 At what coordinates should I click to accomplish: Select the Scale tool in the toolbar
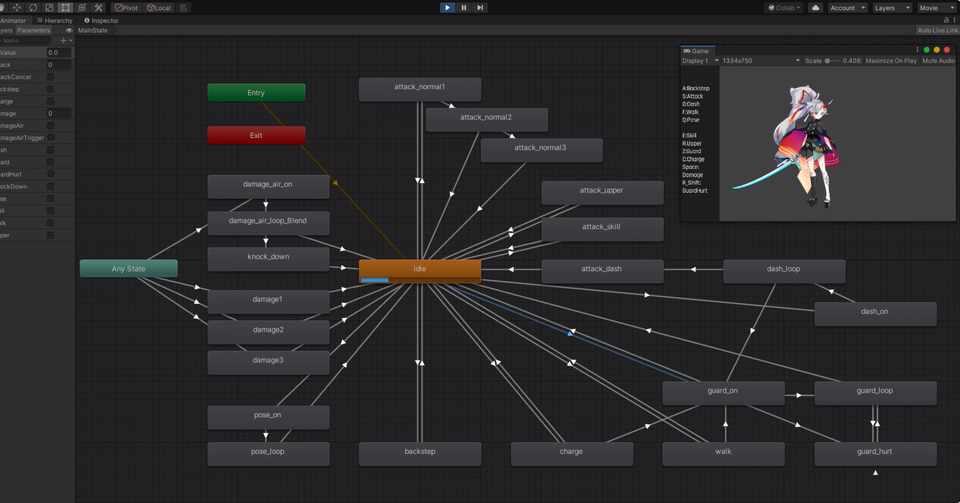point(49,8)
